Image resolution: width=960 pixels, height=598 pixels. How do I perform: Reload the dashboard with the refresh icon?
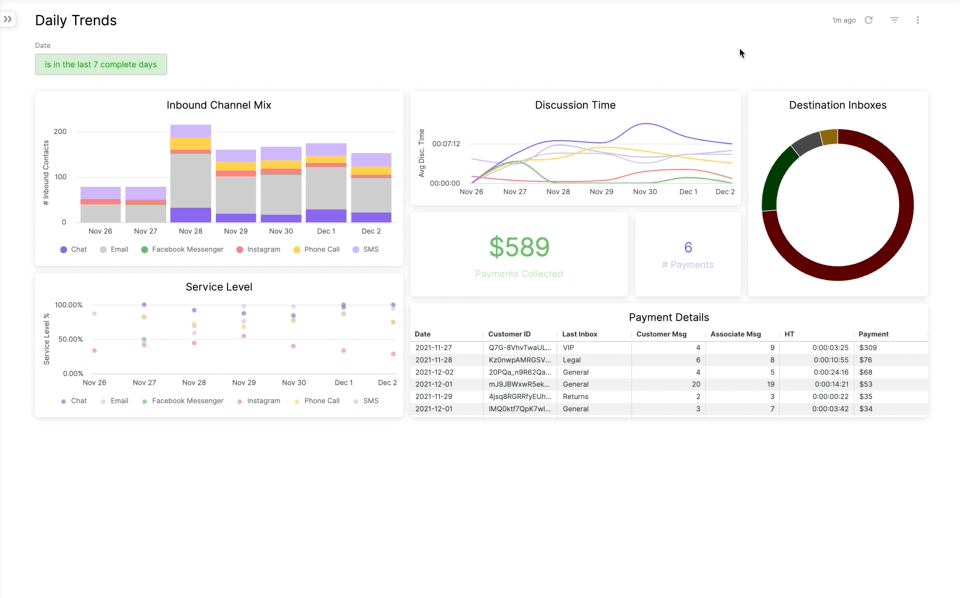click(x=868, y=20)
